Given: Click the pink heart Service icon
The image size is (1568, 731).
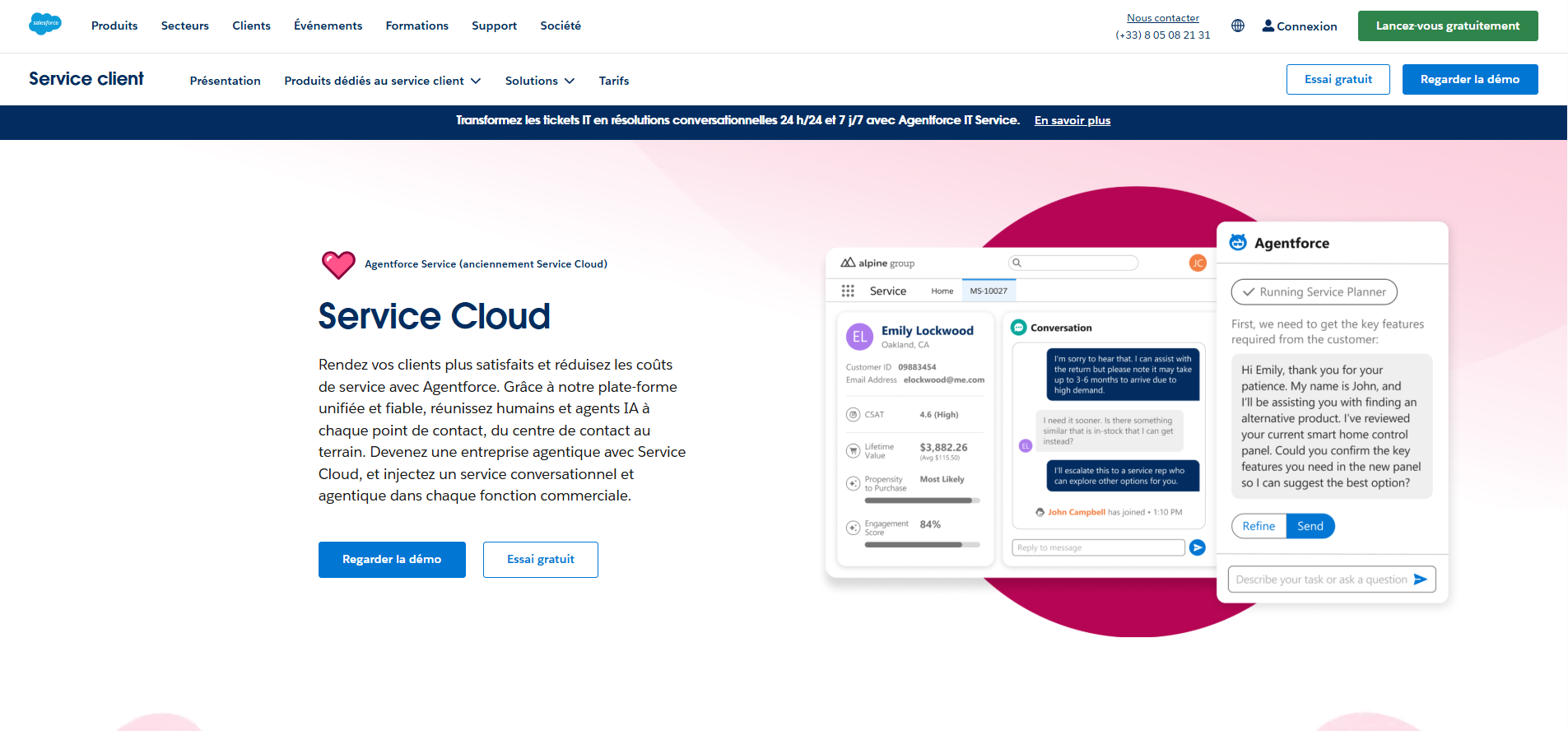Looking at the screenshot, I should pos(338,265).
